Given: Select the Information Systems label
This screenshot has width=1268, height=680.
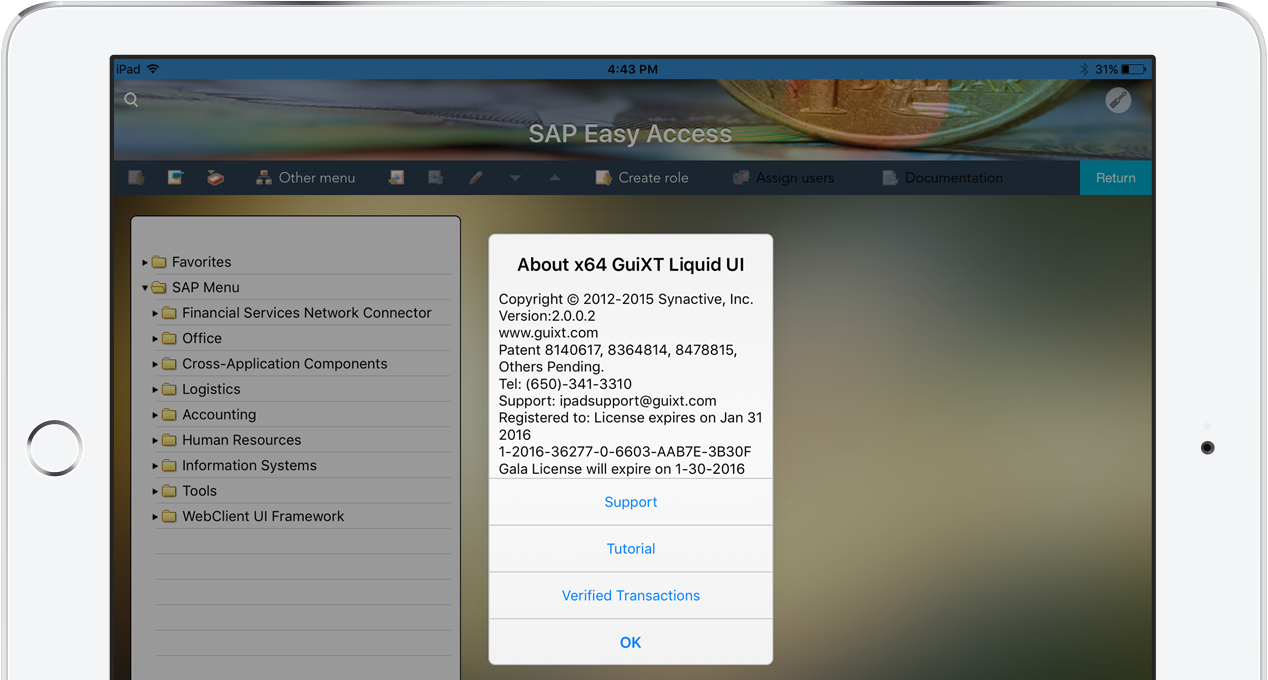Looking at the screenshot, I should pos(249,465).
